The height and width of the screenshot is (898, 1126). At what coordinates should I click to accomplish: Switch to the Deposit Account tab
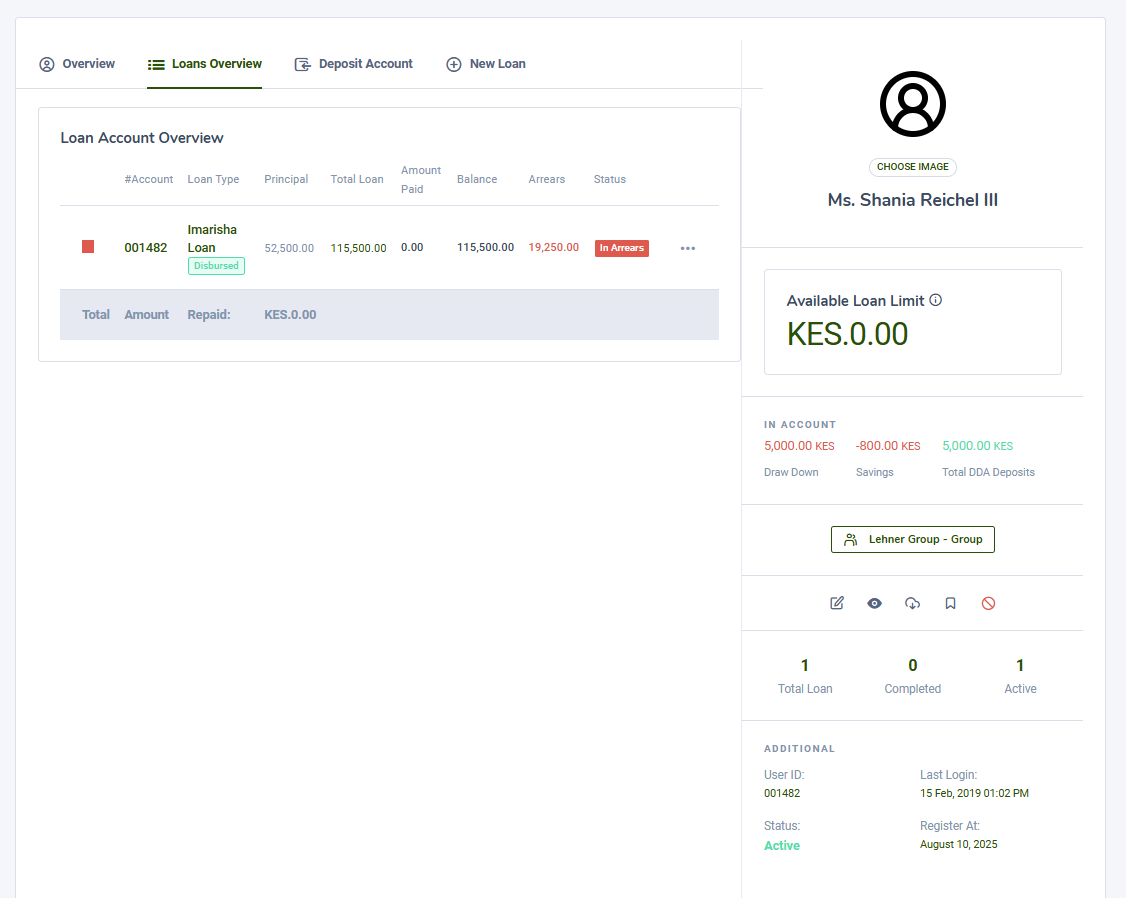[353, 63]
